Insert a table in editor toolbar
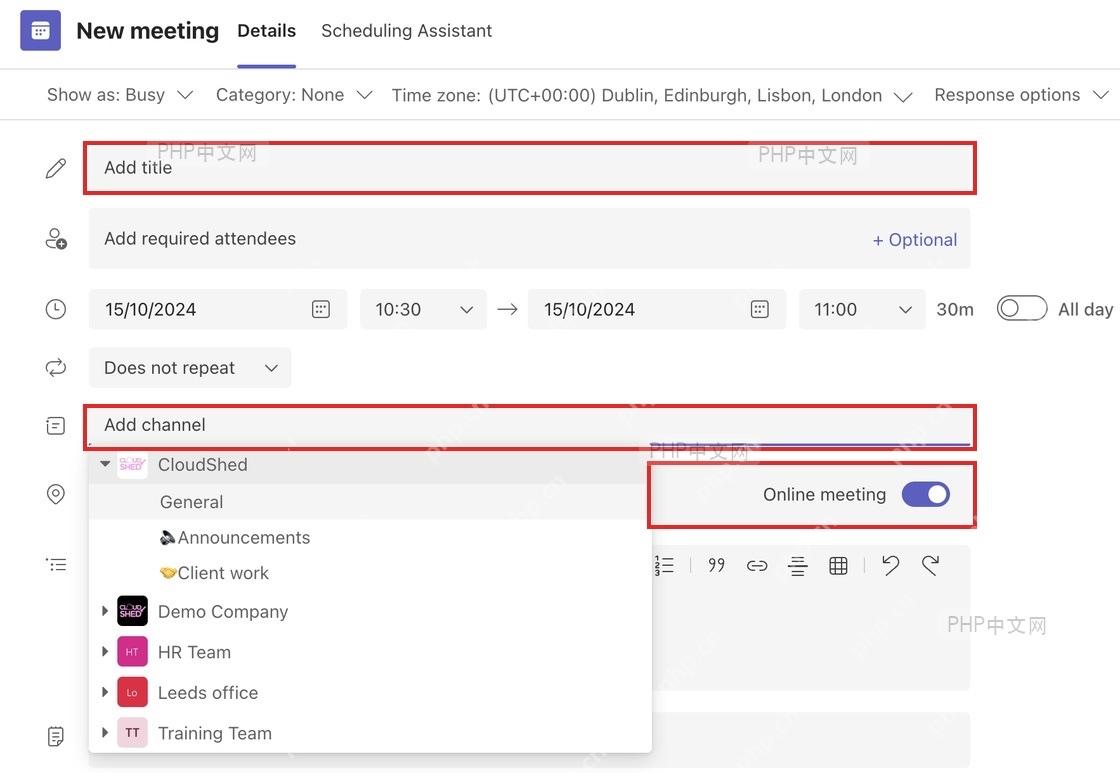This screenshot has height=773, width=1120. point(838,566)
